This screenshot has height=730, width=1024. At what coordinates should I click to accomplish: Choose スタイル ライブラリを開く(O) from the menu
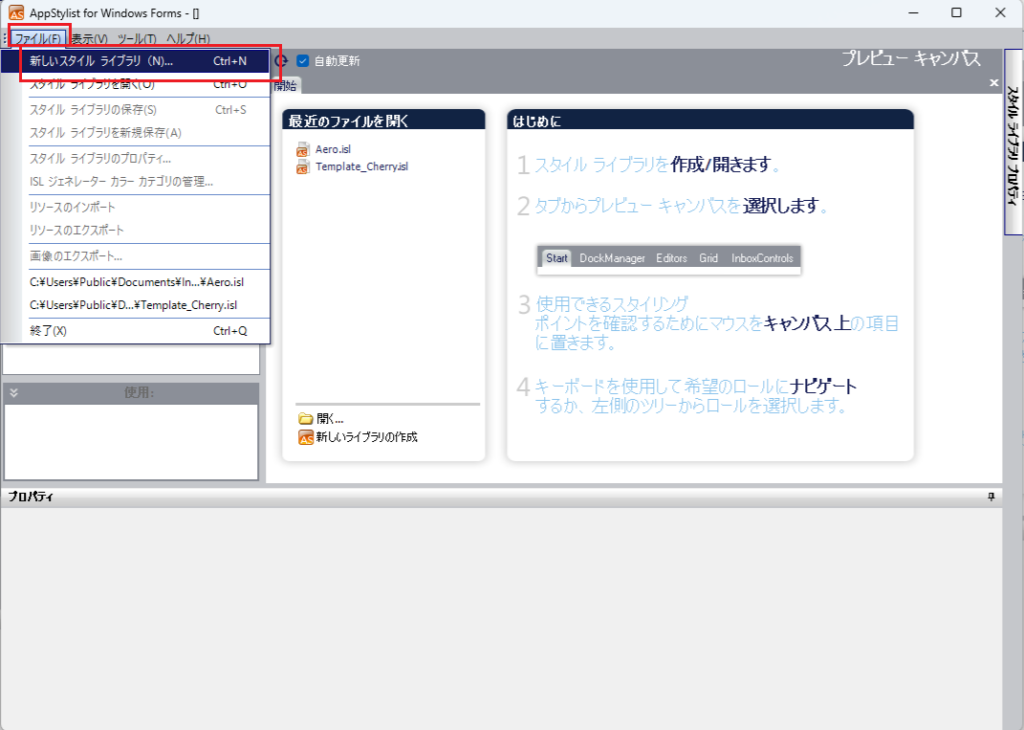(92, 84)
